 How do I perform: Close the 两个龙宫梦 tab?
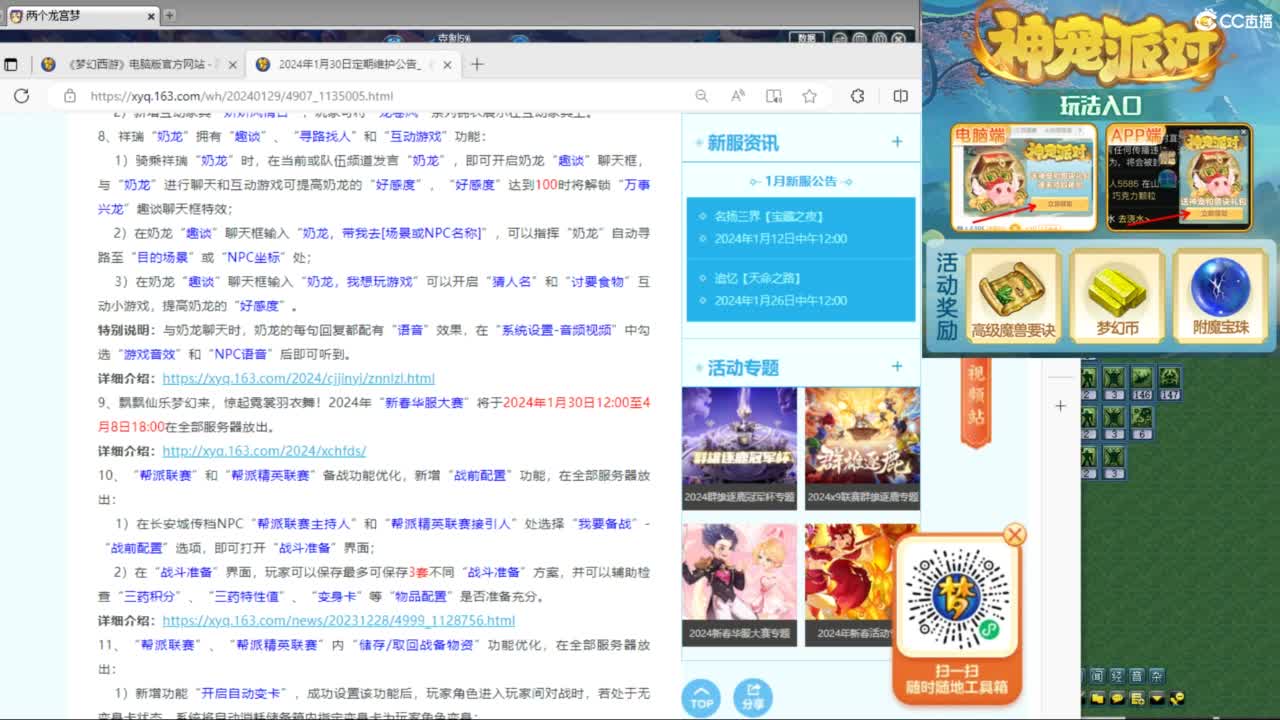point(152,15)
